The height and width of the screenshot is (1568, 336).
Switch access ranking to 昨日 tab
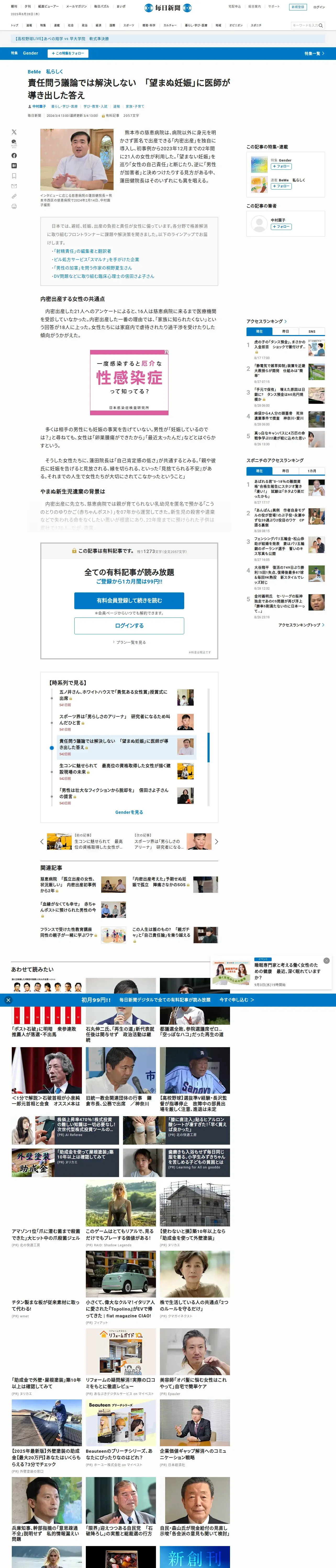point(285,331)
